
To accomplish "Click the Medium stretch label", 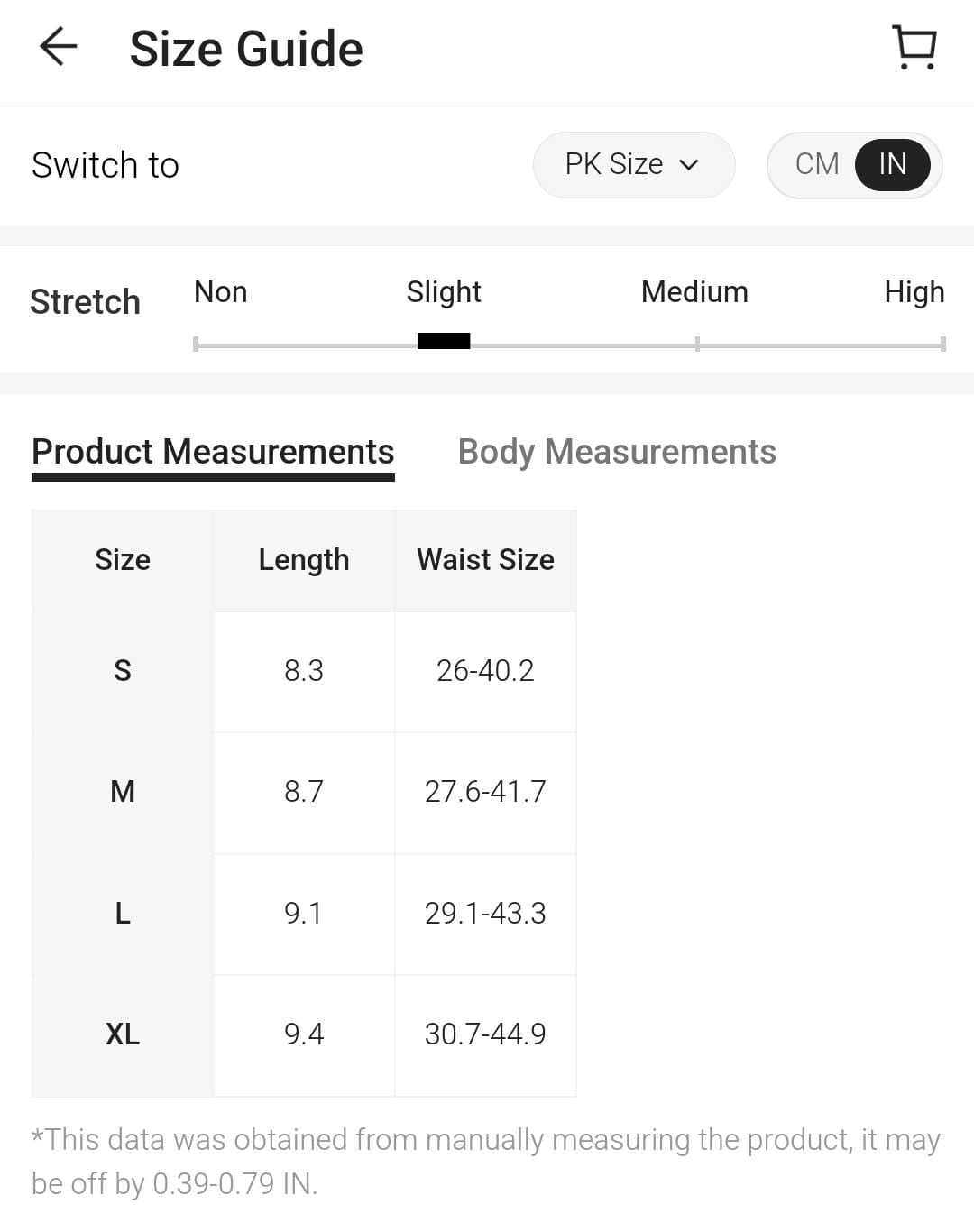I will pos(694,292).
